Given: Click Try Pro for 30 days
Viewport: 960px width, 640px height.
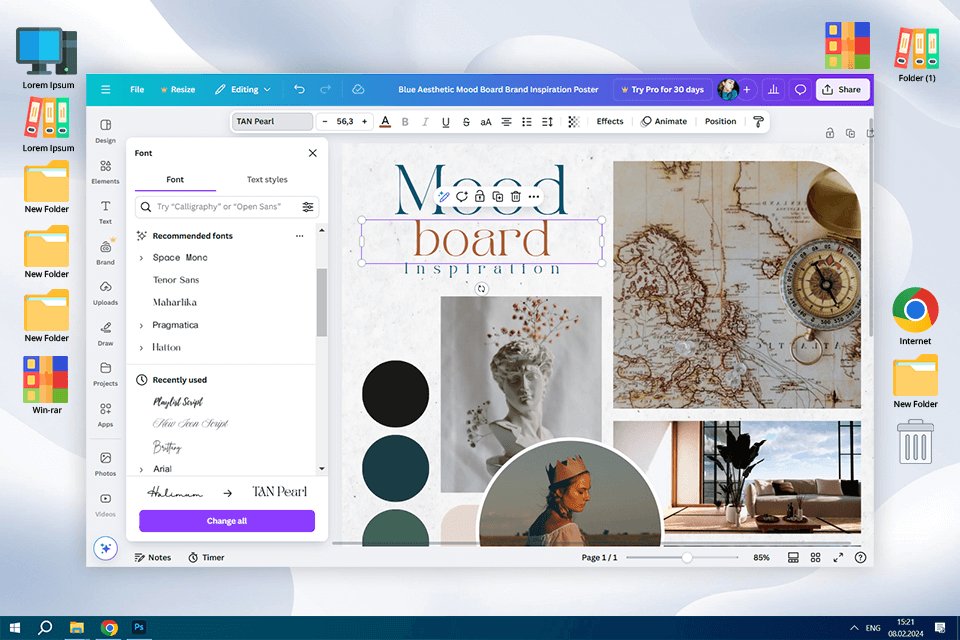Looking at the screenshot, I should tap(662, 89).
